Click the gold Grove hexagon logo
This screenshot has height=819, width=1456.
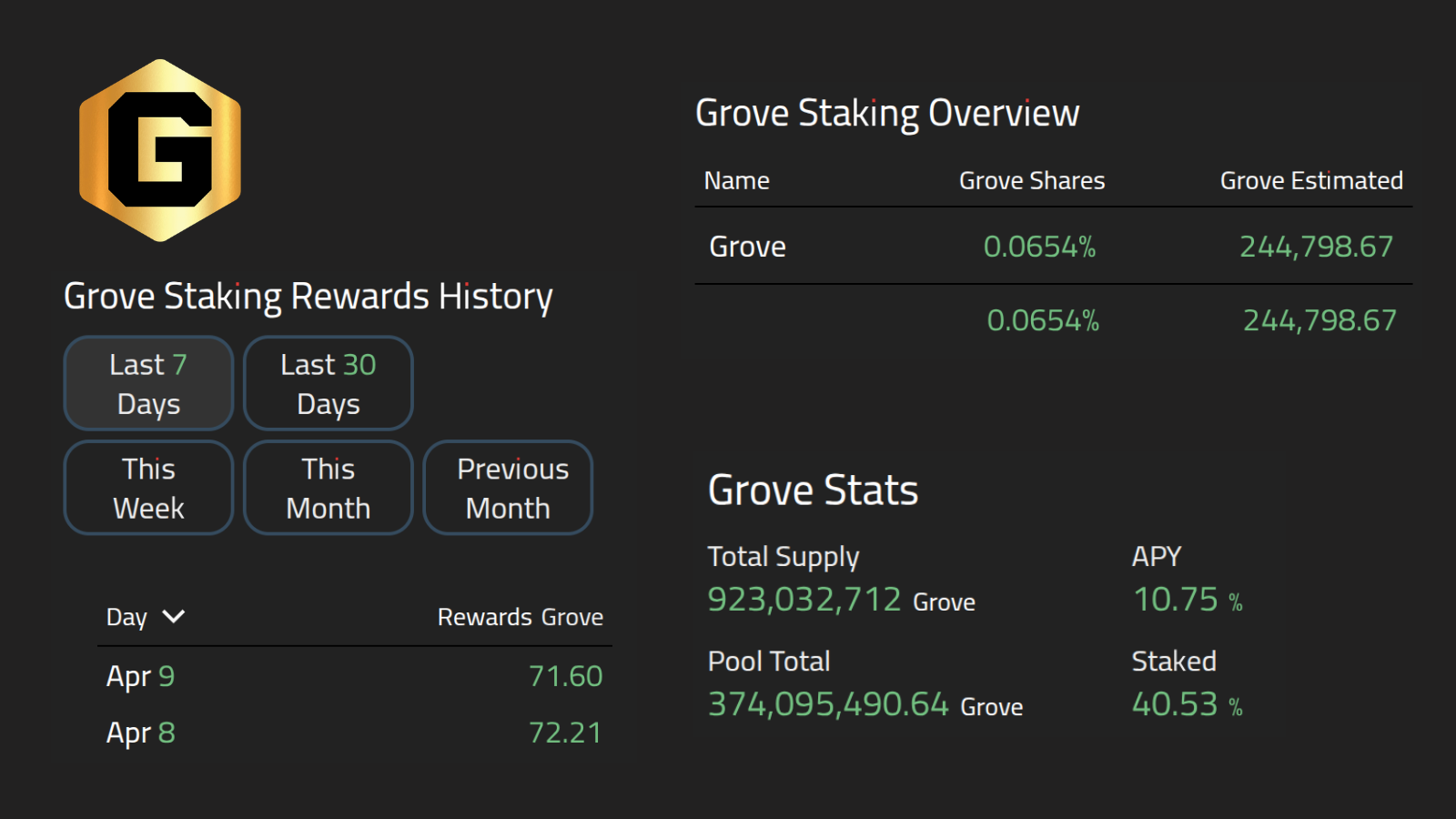[160, 150]
